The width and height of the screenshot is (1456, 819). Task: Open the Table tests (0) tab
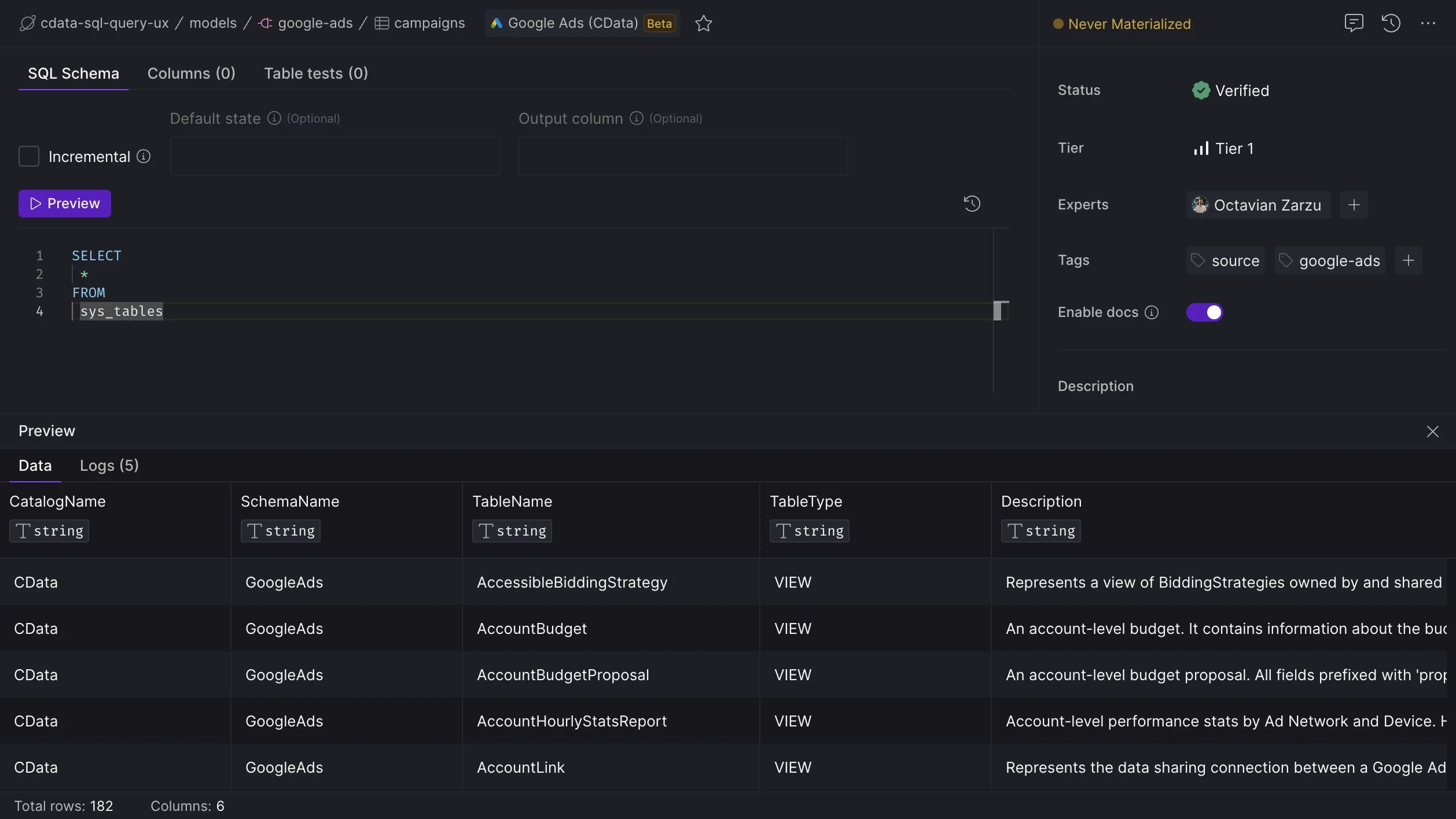click(x=316, y=73)
